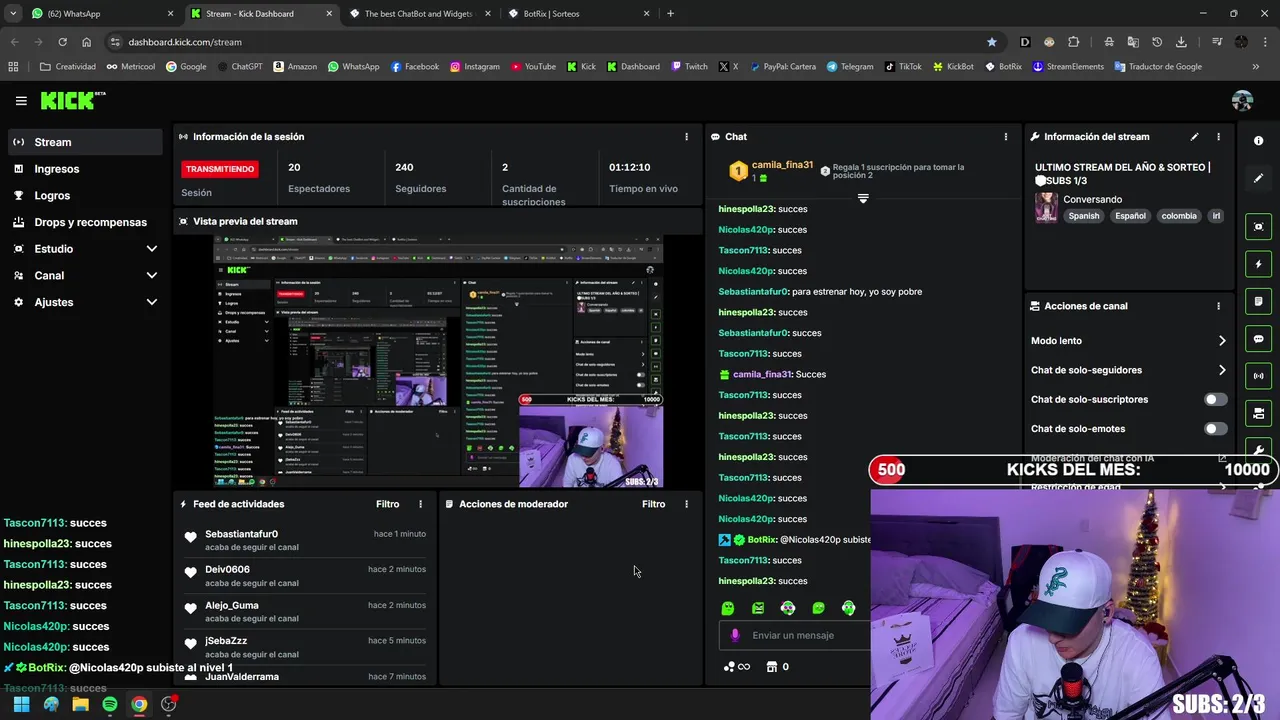
Task: Open the hamburger menu beside Kick logo
Action: pyautogui.click(x=21, y=101)
